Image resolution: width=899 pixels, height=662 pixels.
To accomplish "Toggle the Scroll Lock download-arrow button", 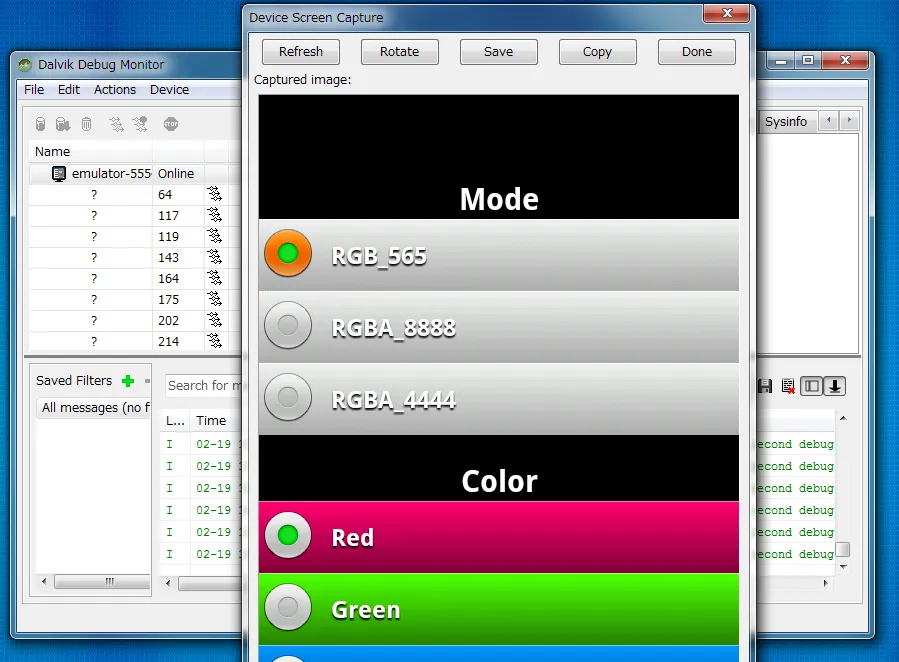I will (835, 386).
